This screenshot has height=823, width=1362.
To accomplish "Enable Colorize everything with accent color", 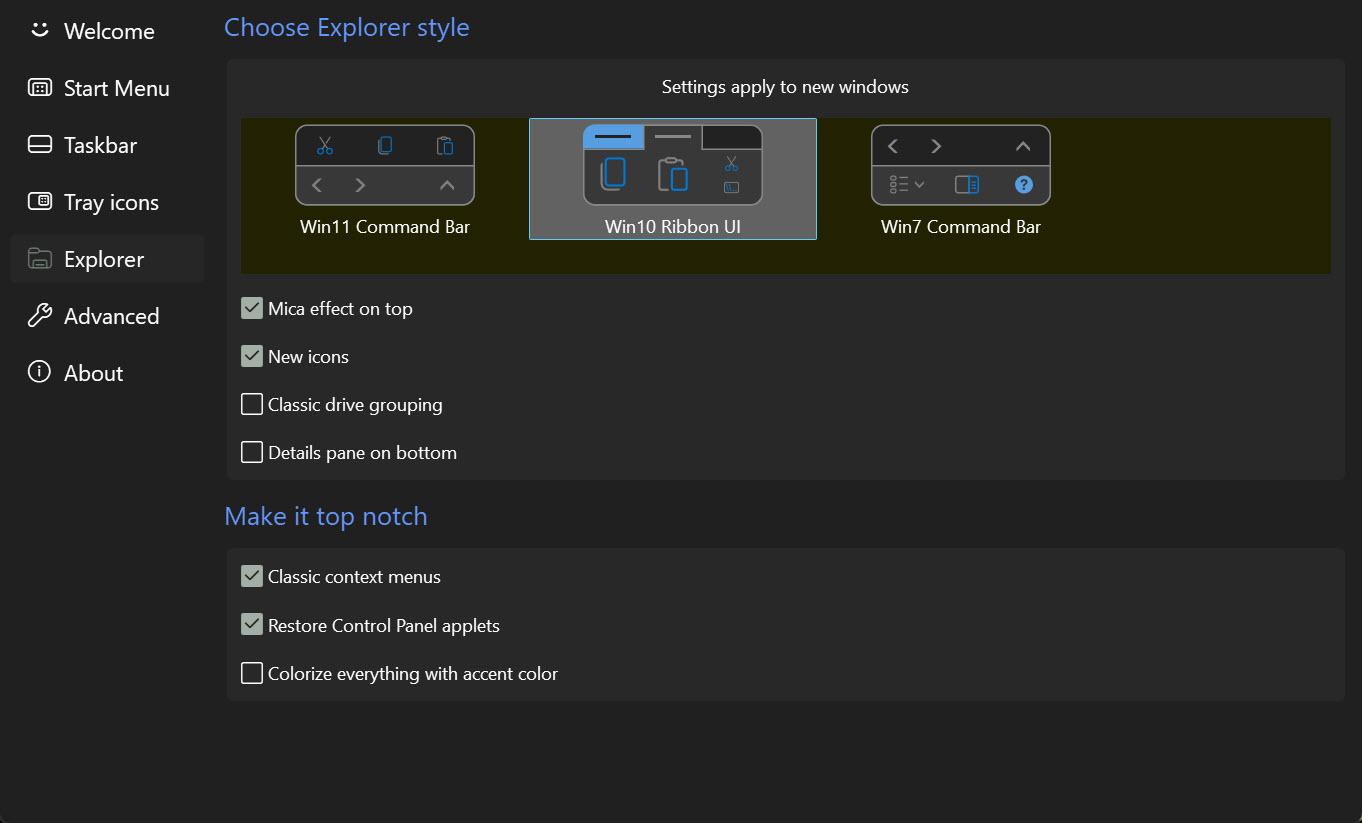I will click(x=252, y=673).
